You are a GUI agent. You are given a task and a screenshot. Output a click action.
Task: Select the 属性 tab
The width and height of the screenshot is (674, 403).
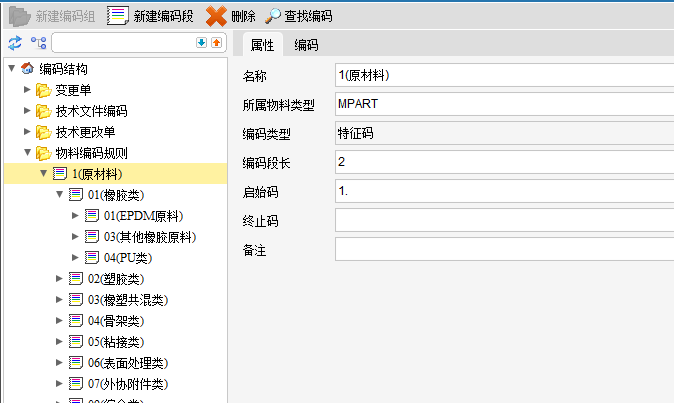(x=262, y=44)
